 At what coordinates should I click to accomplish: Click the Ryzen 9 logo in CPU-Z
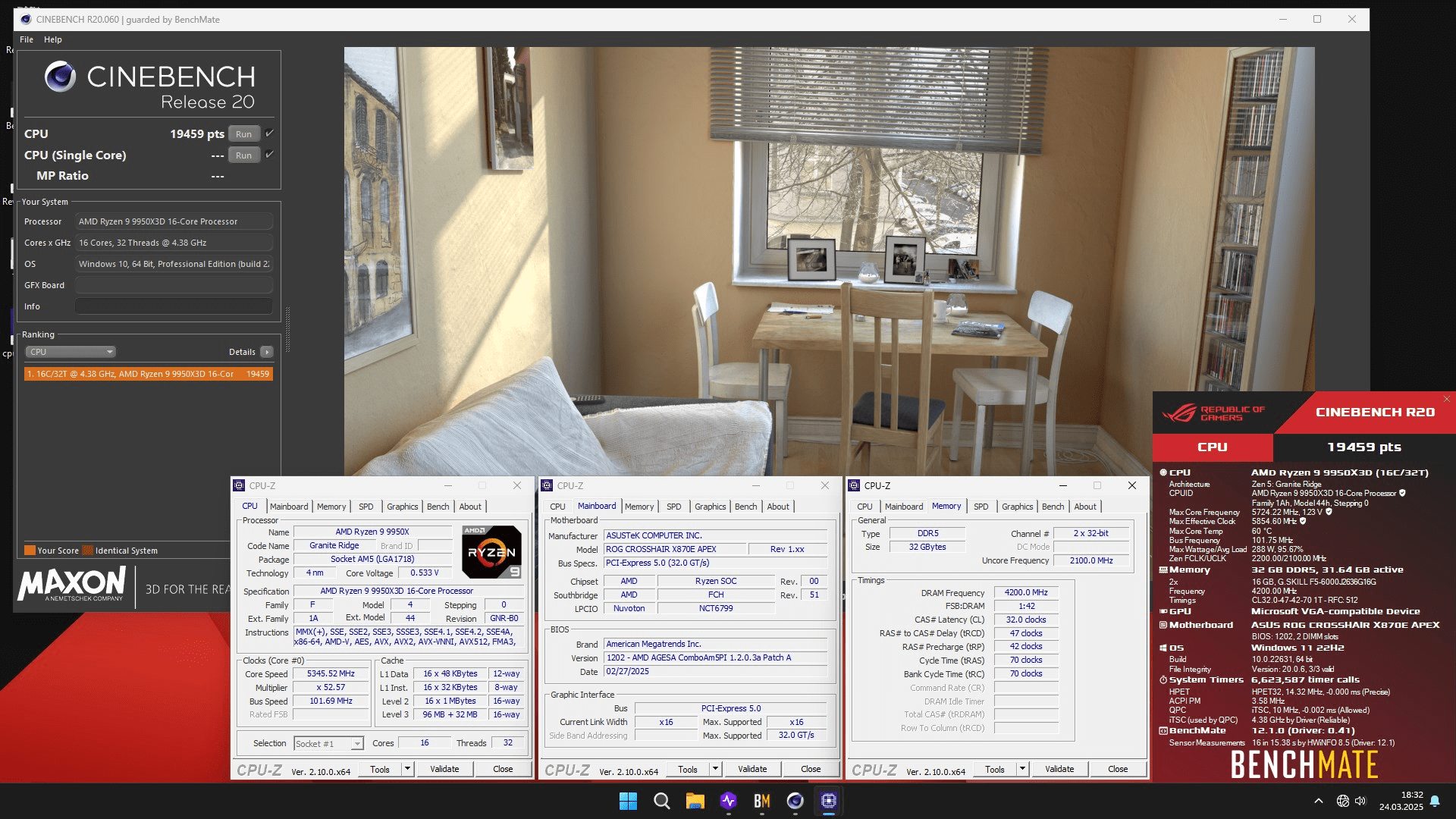[x=491, y=552]
